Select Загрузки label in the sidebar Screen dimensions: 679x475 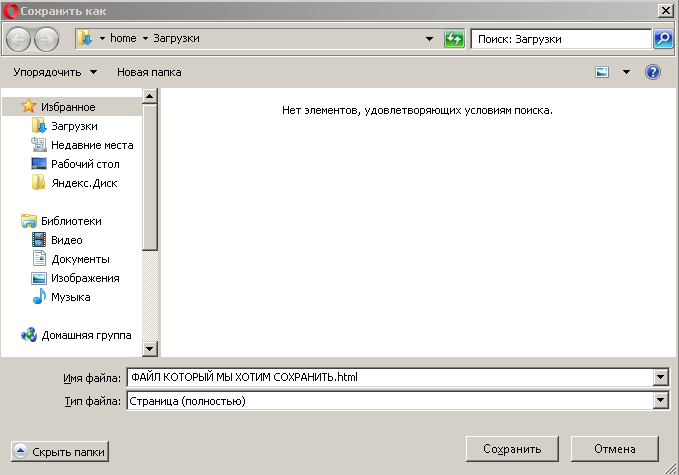(74, 126)
